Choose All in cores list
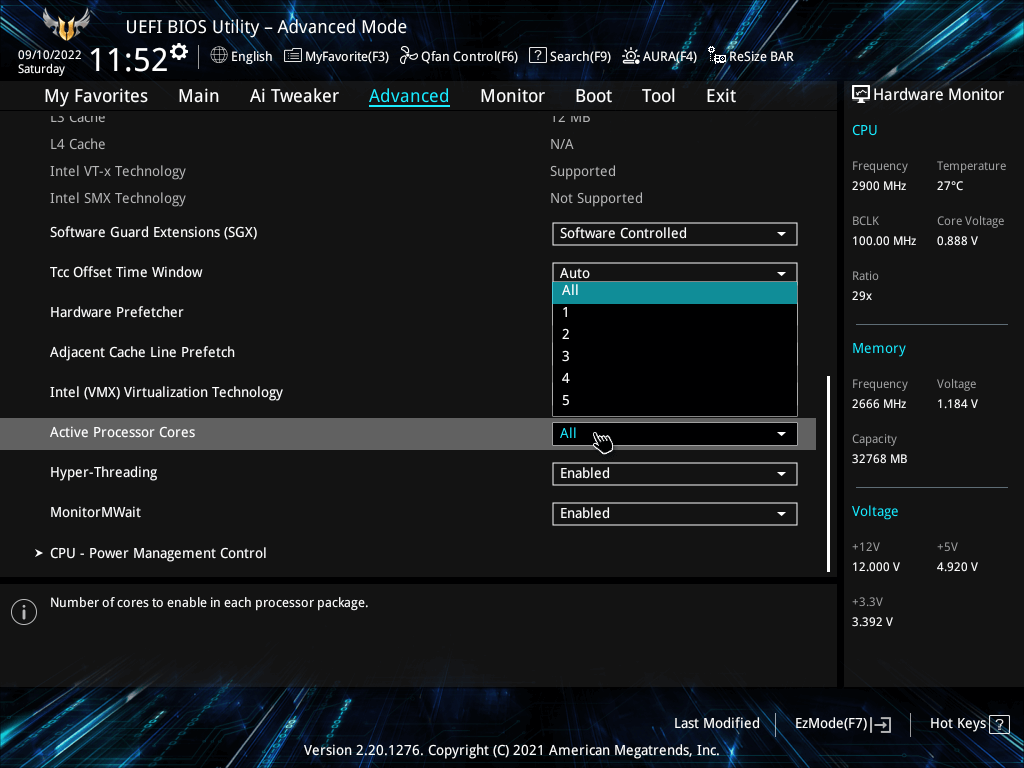 point(675,291)
